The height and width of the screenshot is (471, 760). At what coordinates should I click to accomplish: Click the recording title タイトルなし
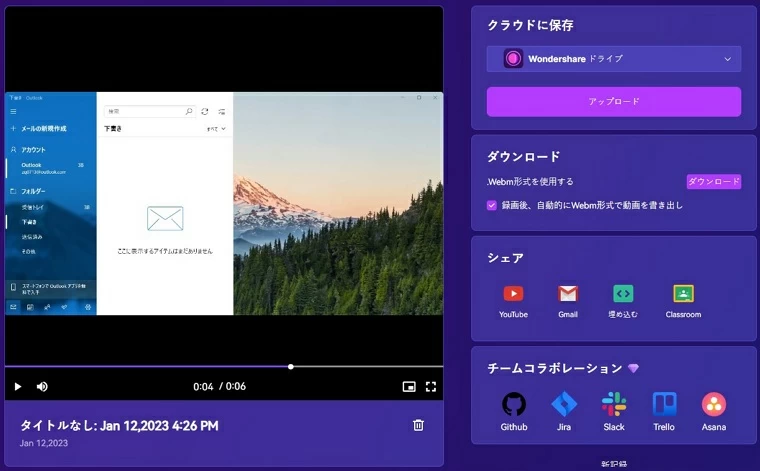(119, 425)
